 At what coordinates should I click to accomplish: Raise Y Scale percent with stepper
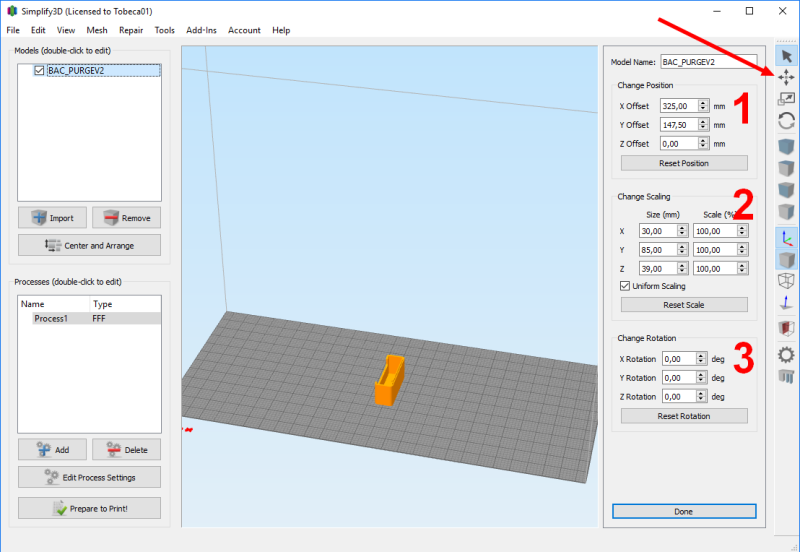click(x=742, y=246)
